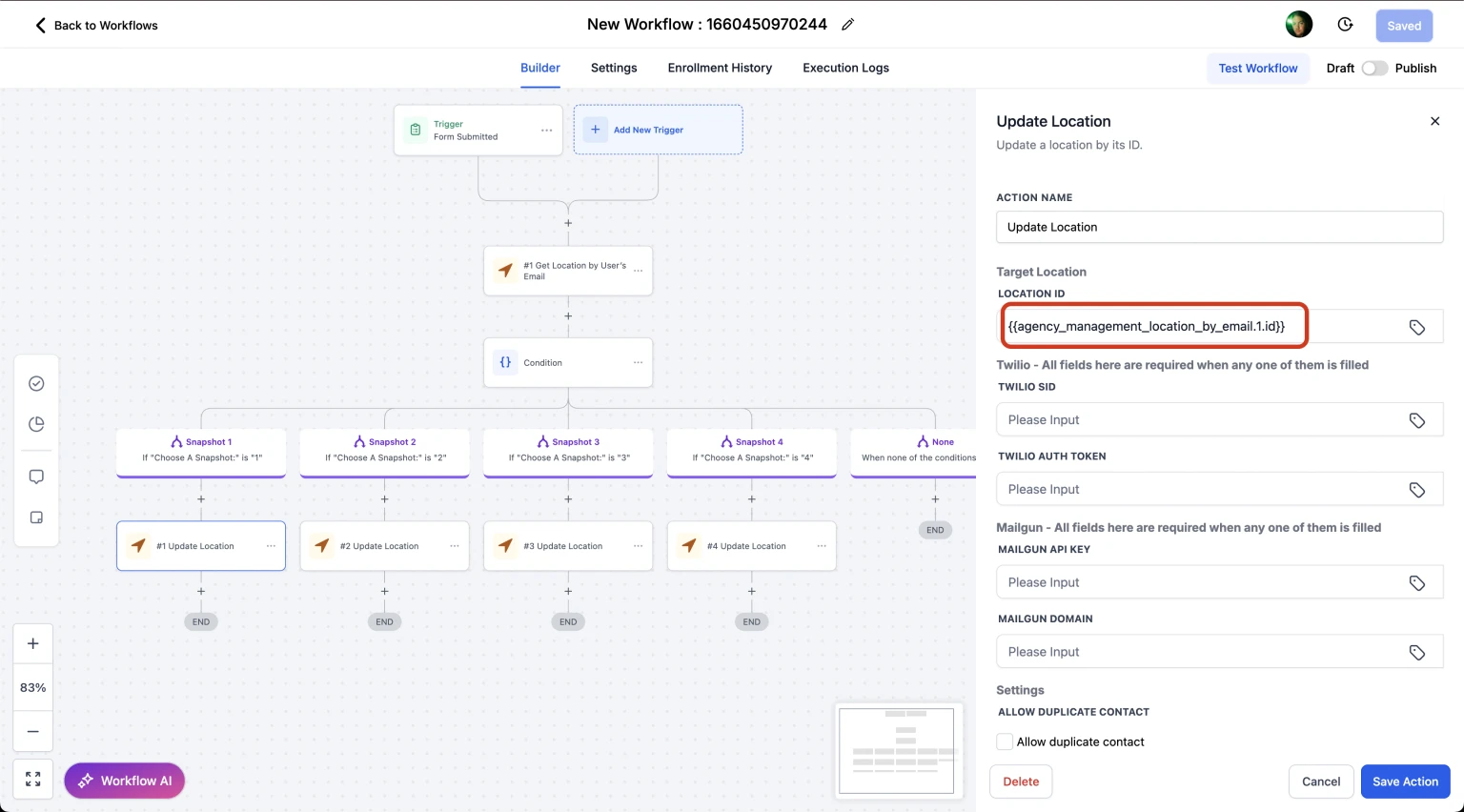
Task: Open options menu on #1 Update Location
Action: (271, 546)
